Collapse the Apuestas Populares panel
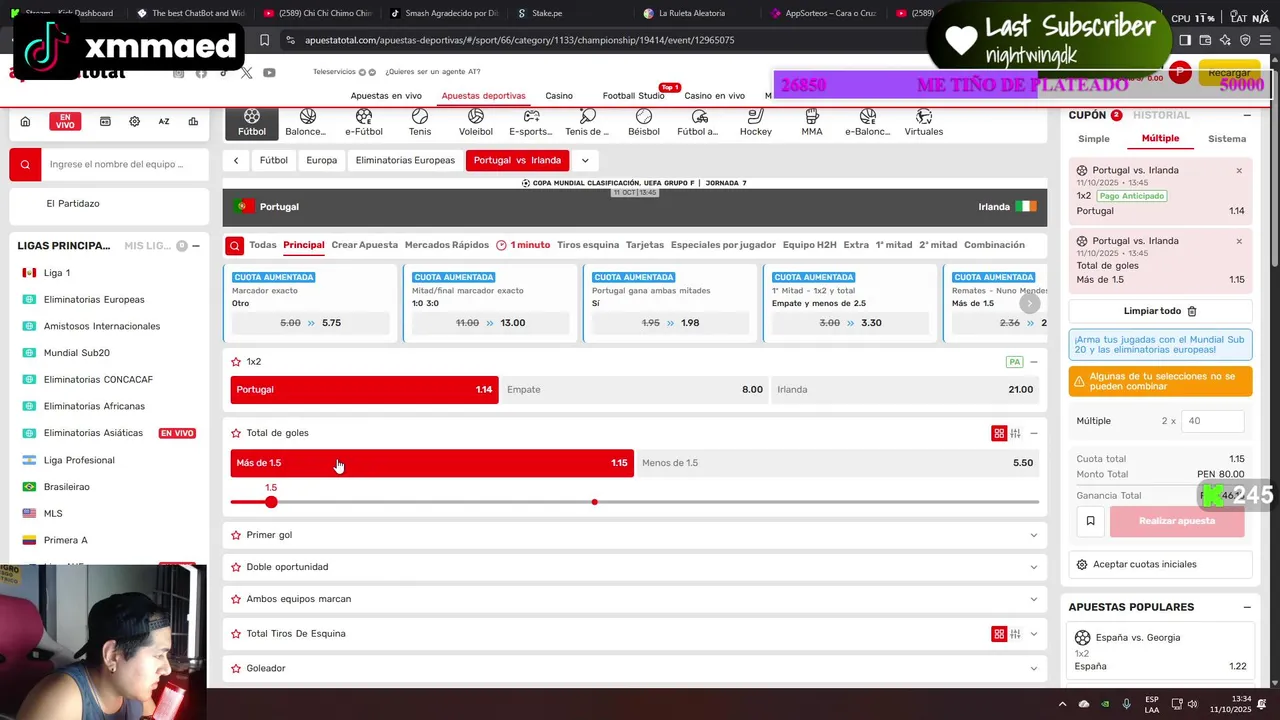The image size is (1280, 720). coord(1247,607)
